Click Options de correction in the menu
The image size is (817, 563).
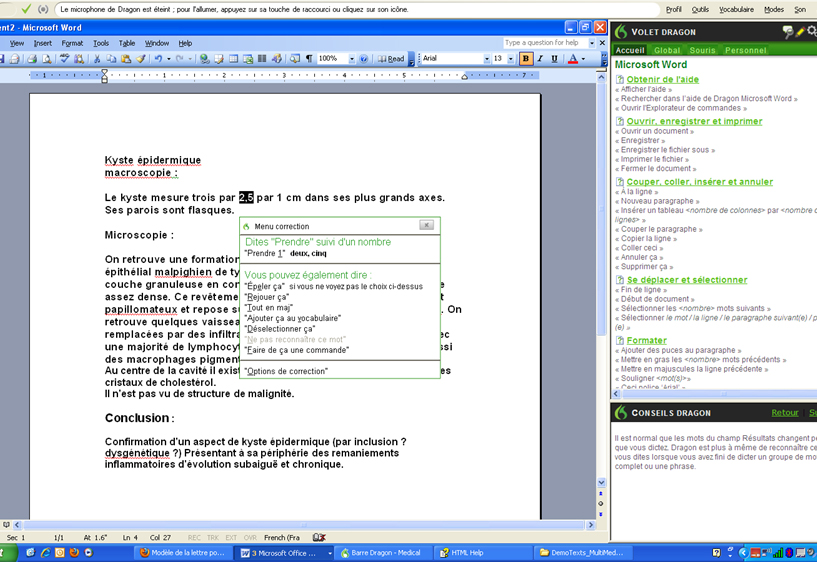(x=286, y=371)
